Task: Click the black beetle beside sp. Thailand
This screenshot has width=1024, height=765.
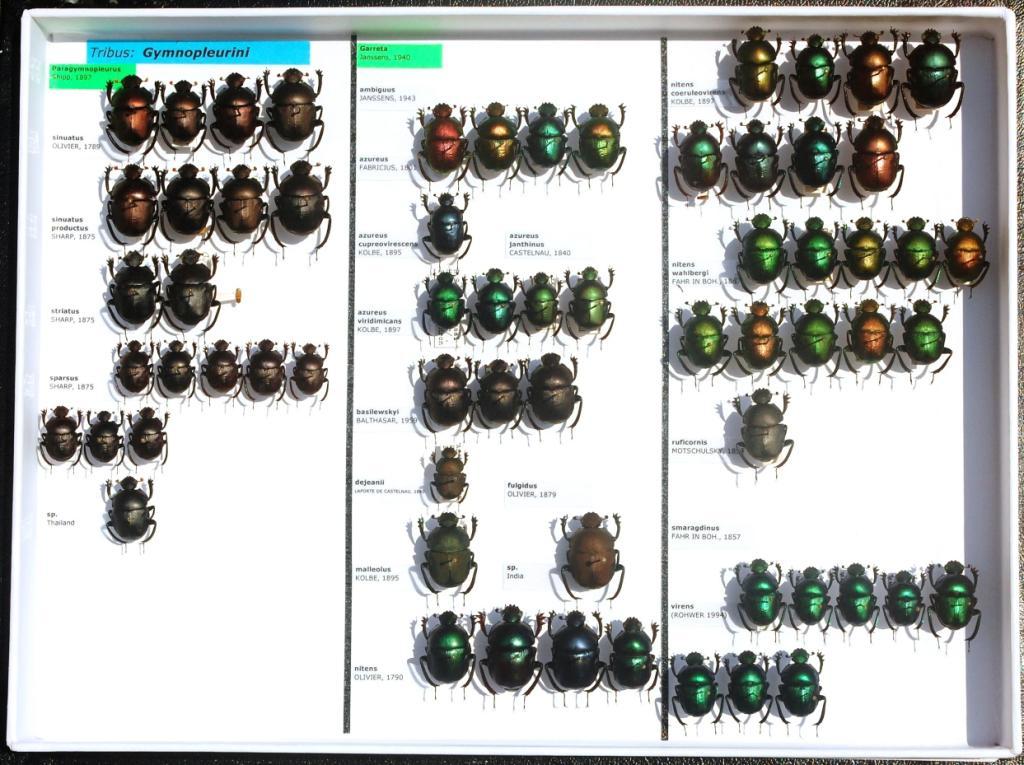Action: 130,510
